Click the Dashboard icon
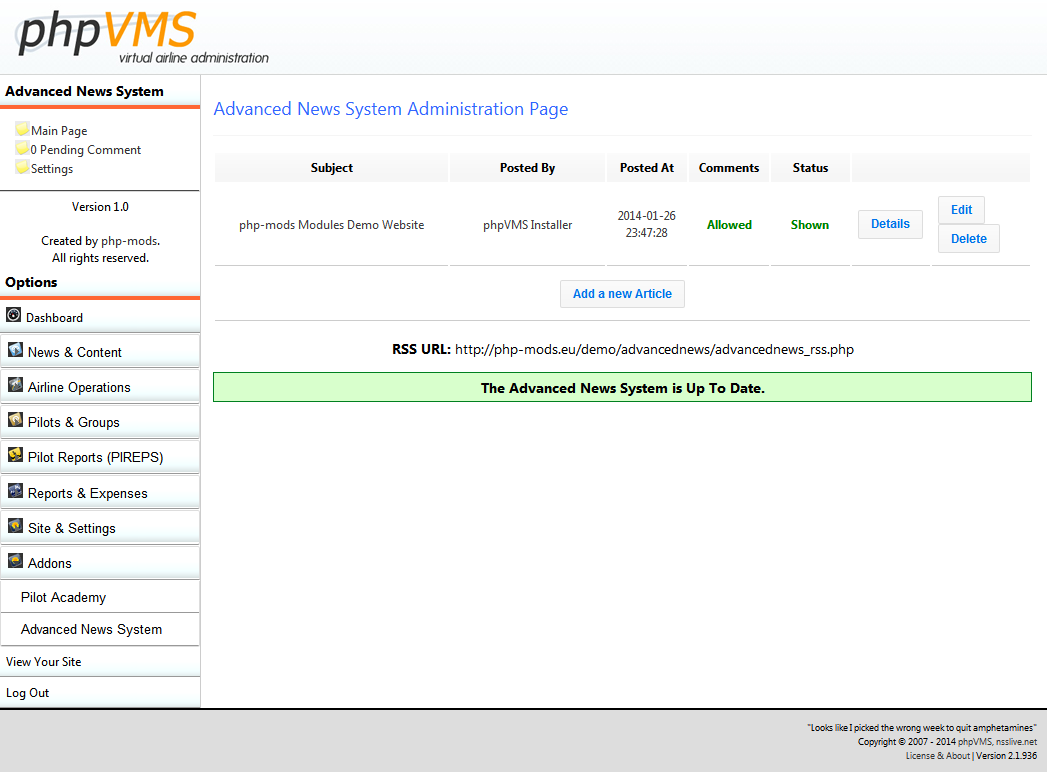Screen dimensions: 1047x772 [x=13, y=315]
